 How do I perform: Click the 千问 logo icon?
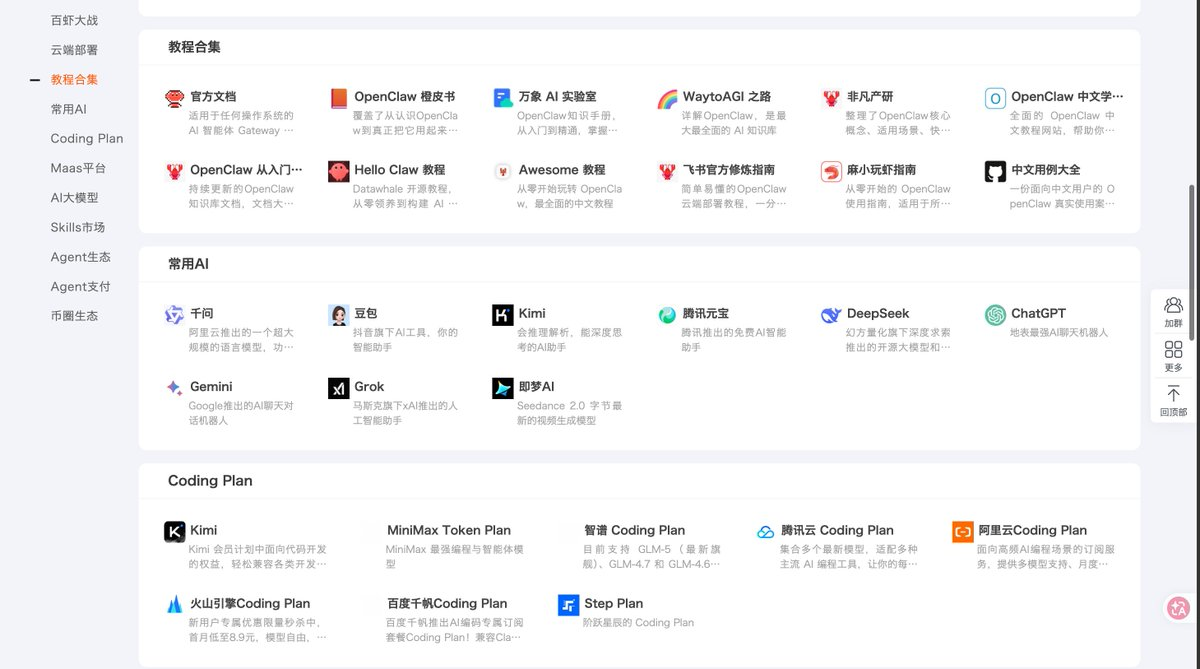(x=175, y=315)
